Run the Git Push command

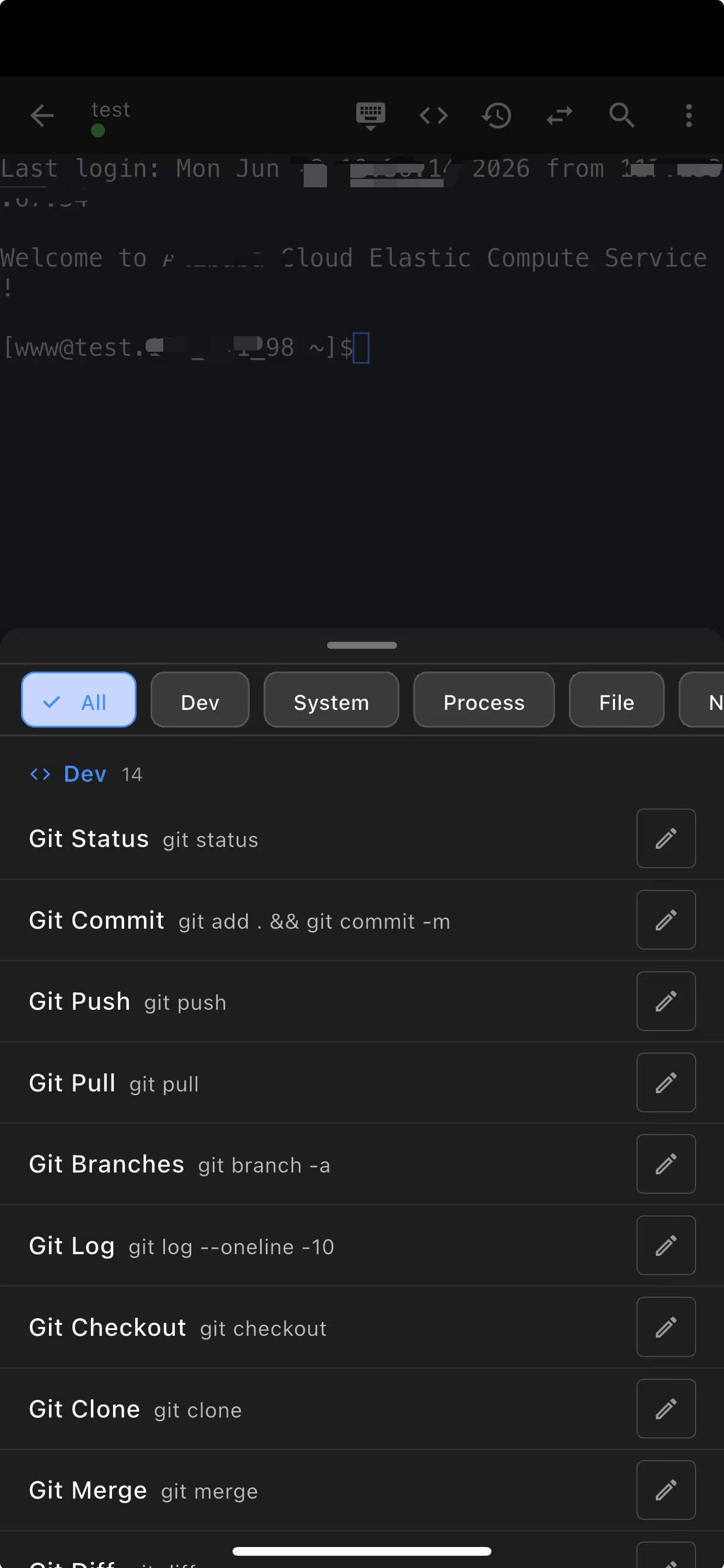[x=317, y=1002]
